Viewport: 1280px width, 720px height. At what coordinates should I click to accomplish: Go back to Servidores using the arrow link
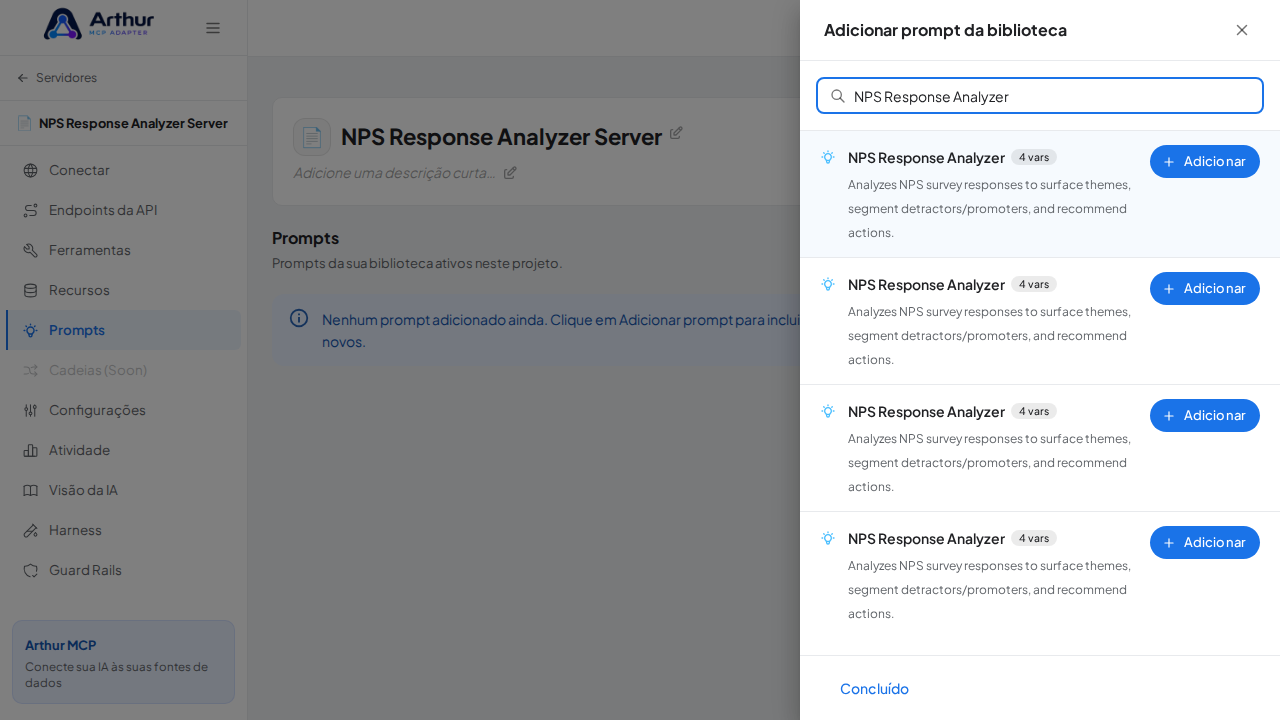click(57, 78)
